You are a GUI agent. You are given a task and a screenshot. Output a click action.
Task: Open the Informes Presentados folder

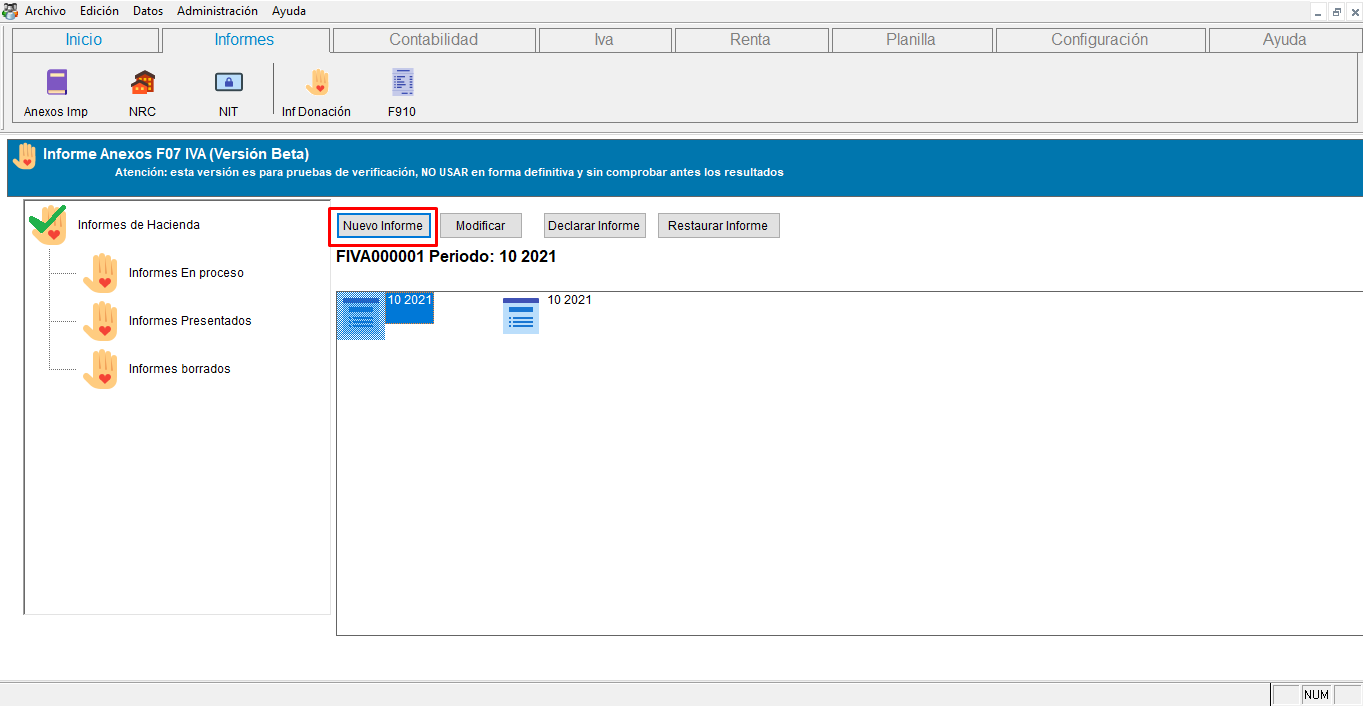(x=192, y=320)
